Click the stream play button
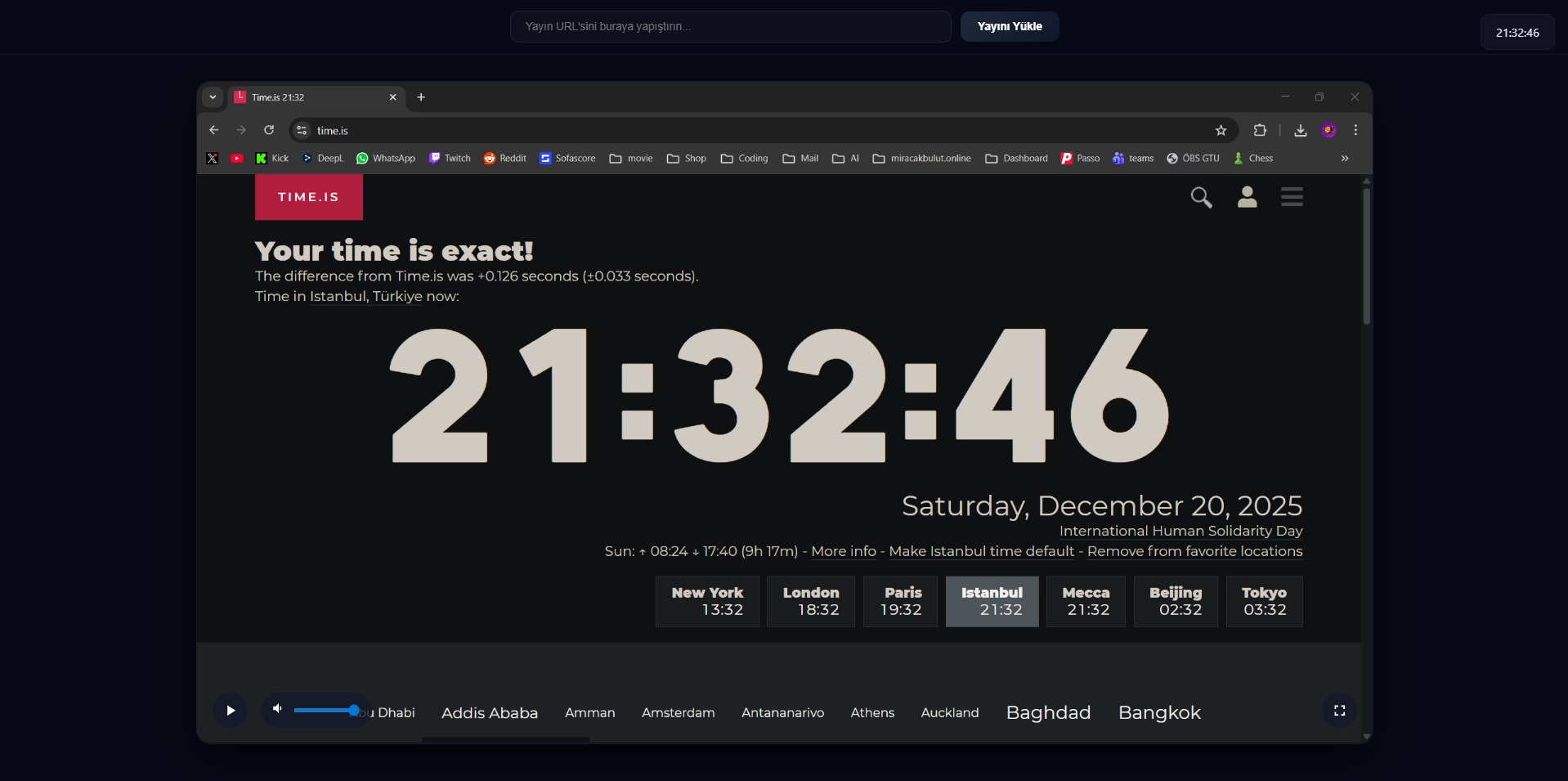 [231, 711]
